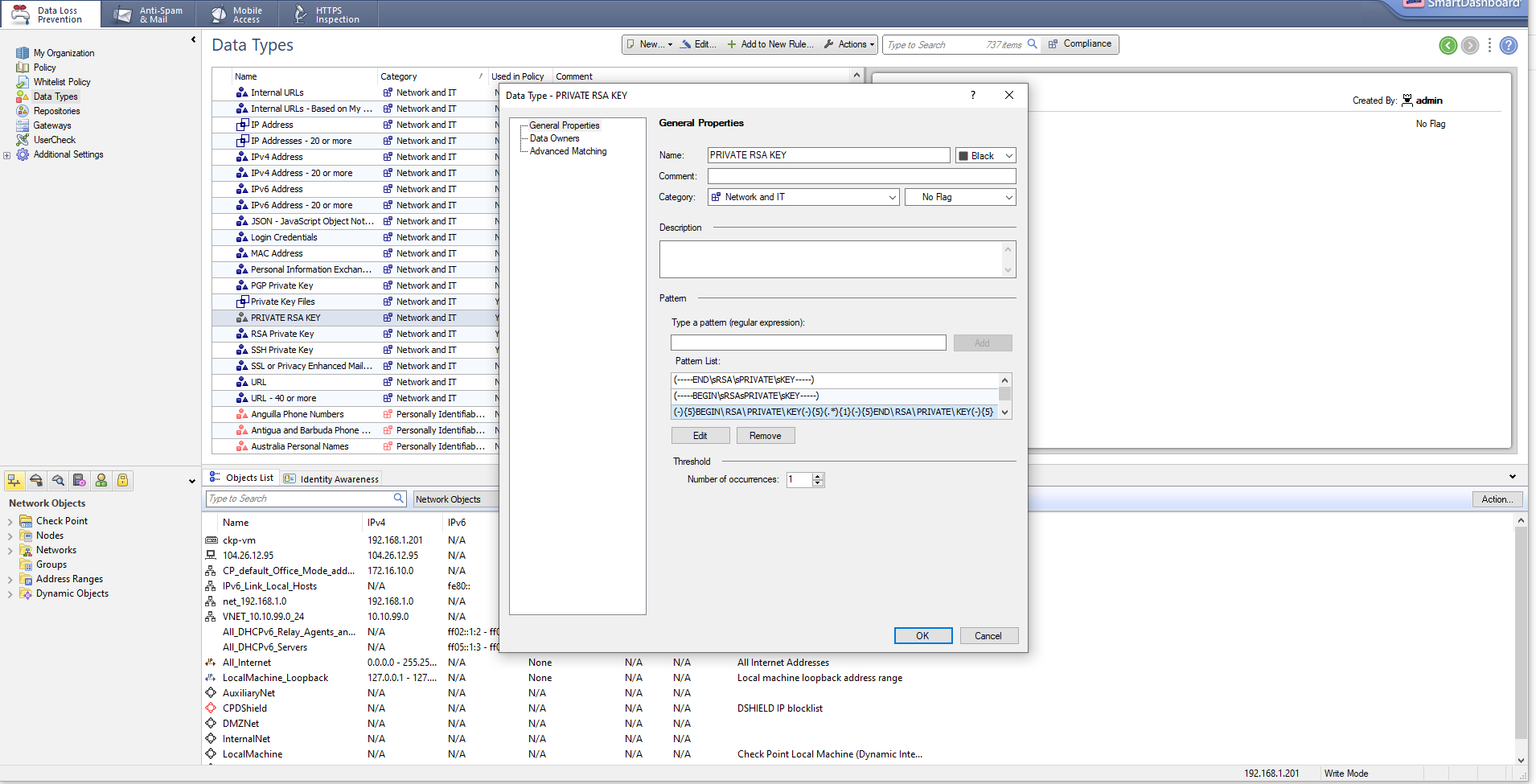This screenshot has height=784, width=1536.
Task: Select the Users category icon
Action: [101, 480]
